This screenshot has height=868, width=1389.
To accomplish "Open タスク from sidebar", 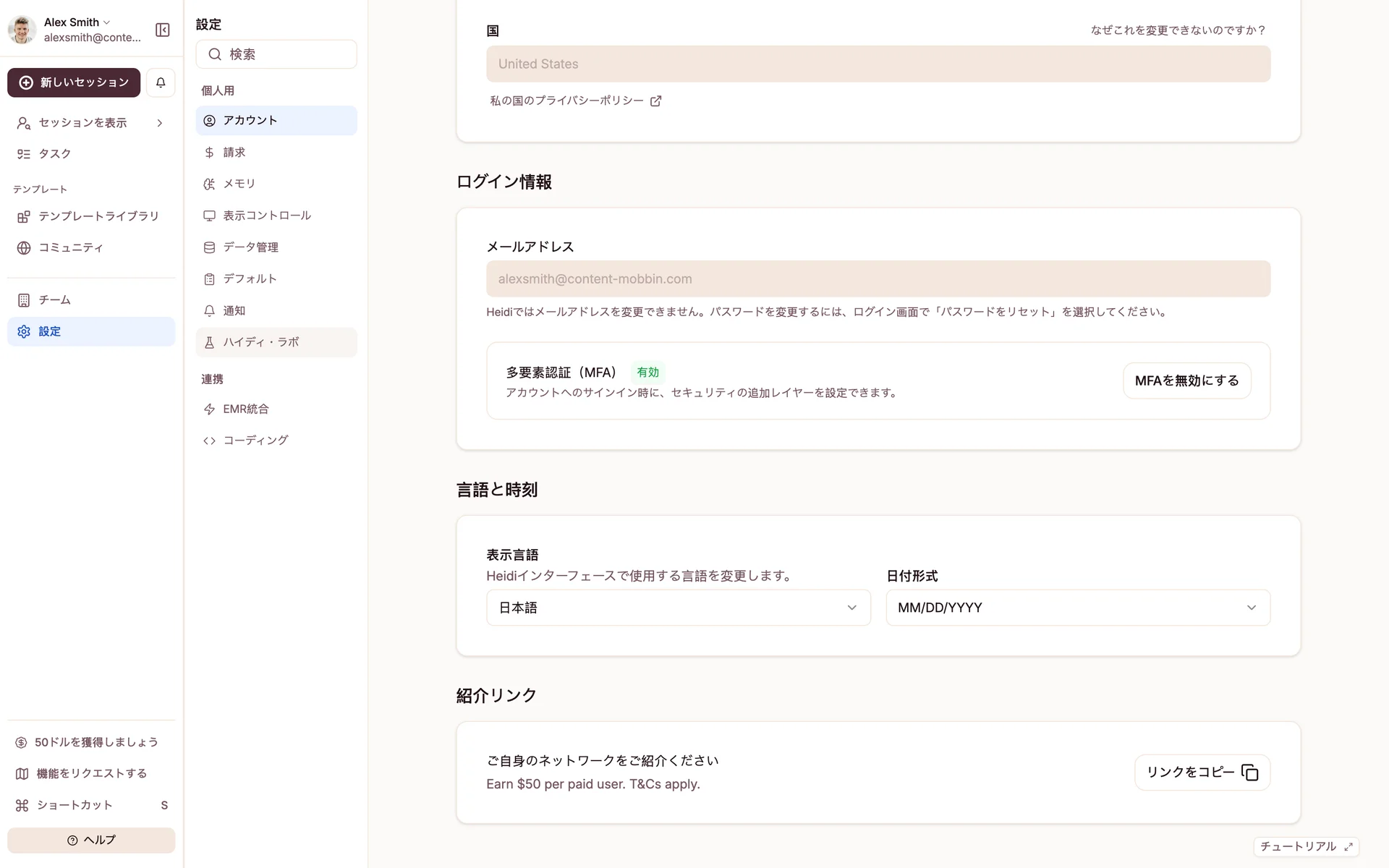I will tap(54, 154).
